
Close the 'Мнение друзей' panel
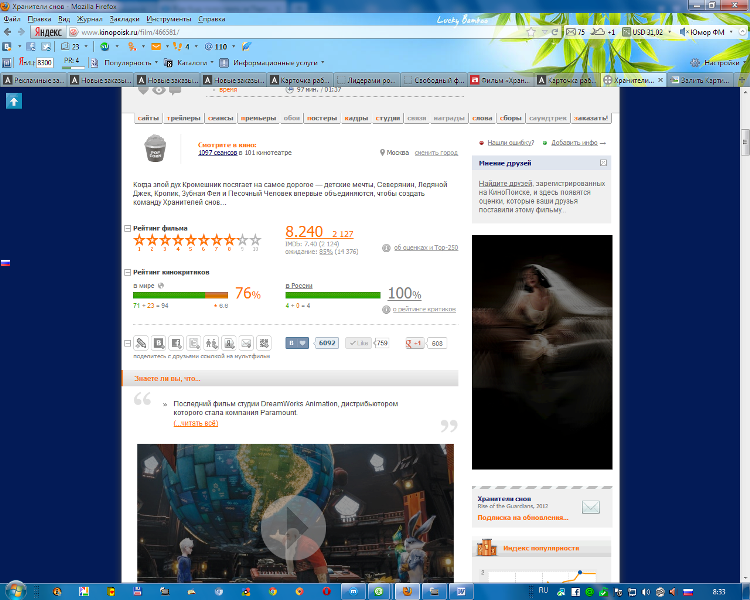click(x=603, y=163)
